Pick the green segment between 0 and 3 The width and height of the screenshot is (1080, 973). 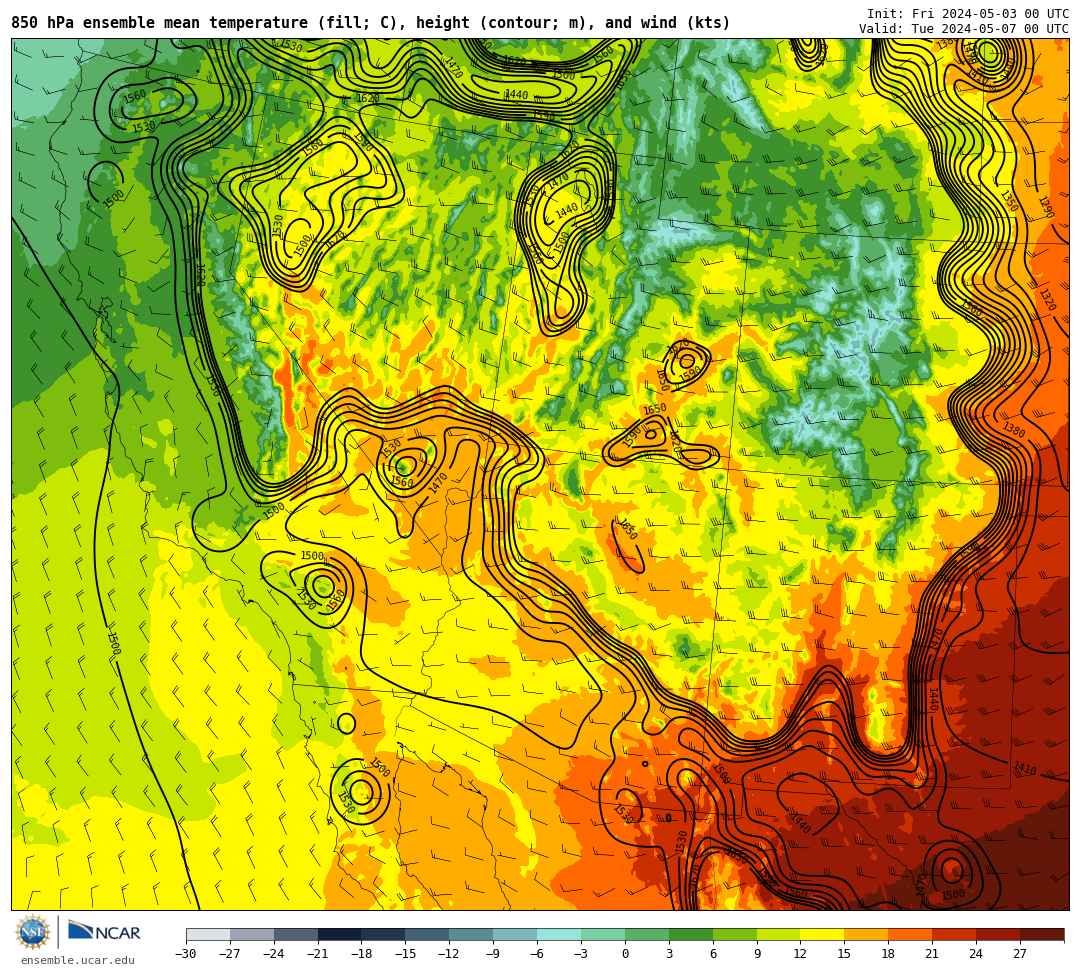pos(647,934)
